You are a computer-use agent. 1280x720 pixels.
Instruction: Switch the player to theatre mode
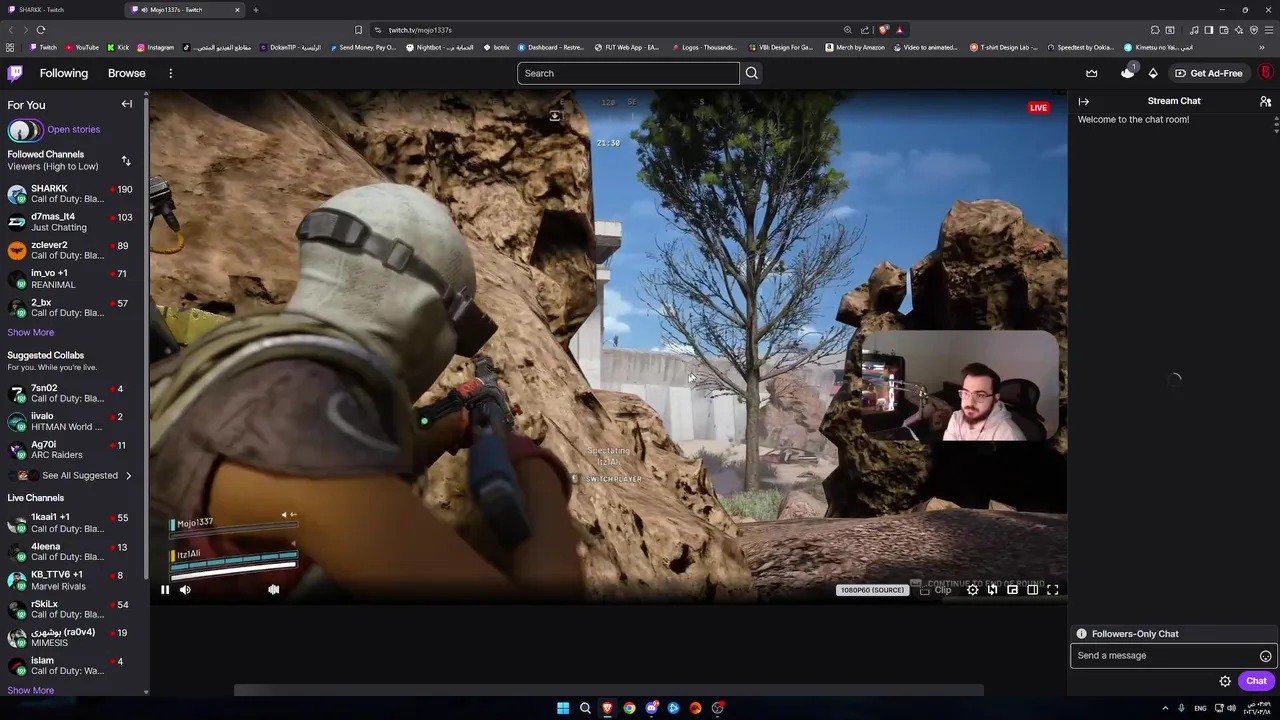(1032, 590)
